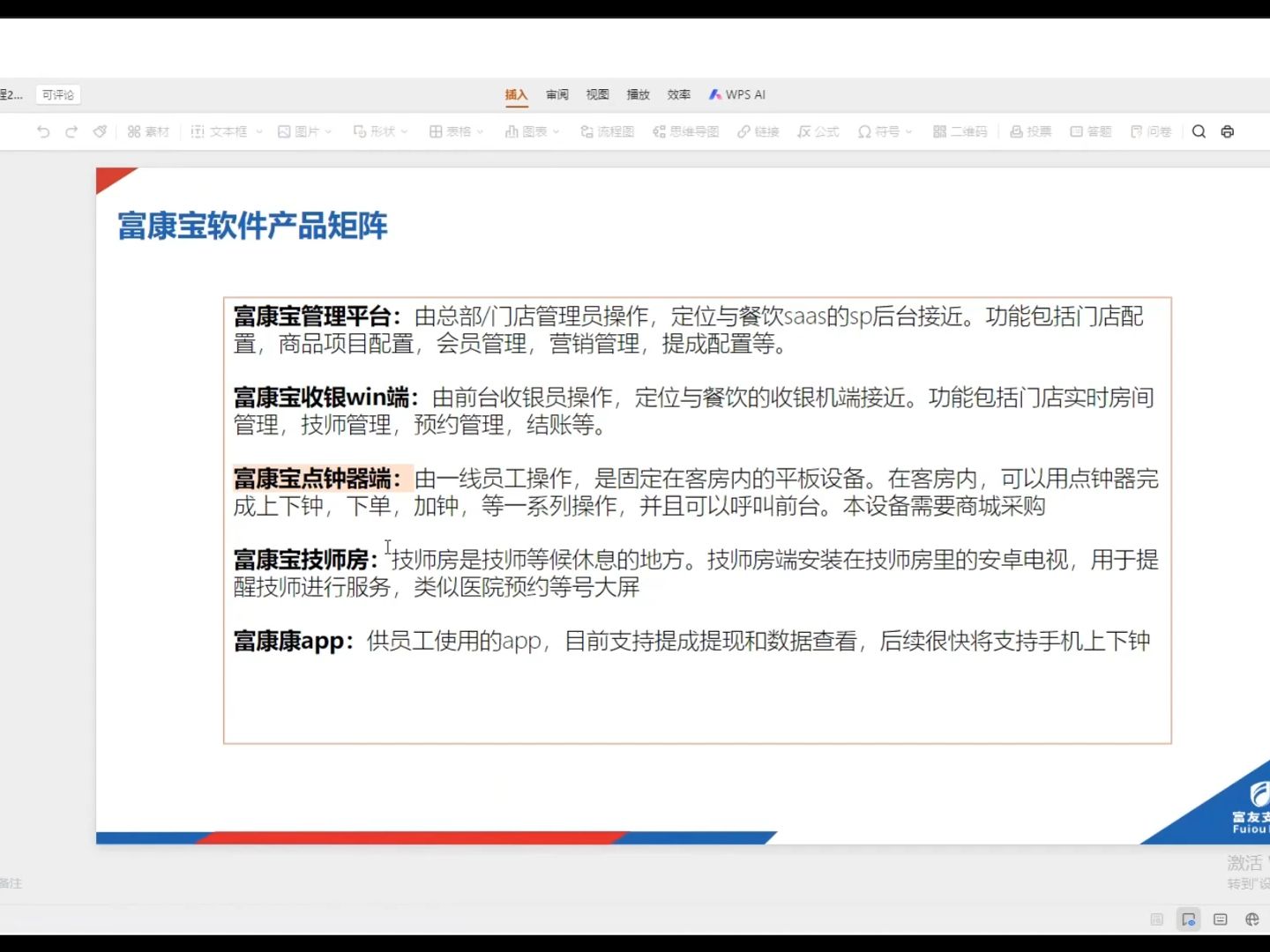Insert a 链接 hyperlink

[758, 131]
